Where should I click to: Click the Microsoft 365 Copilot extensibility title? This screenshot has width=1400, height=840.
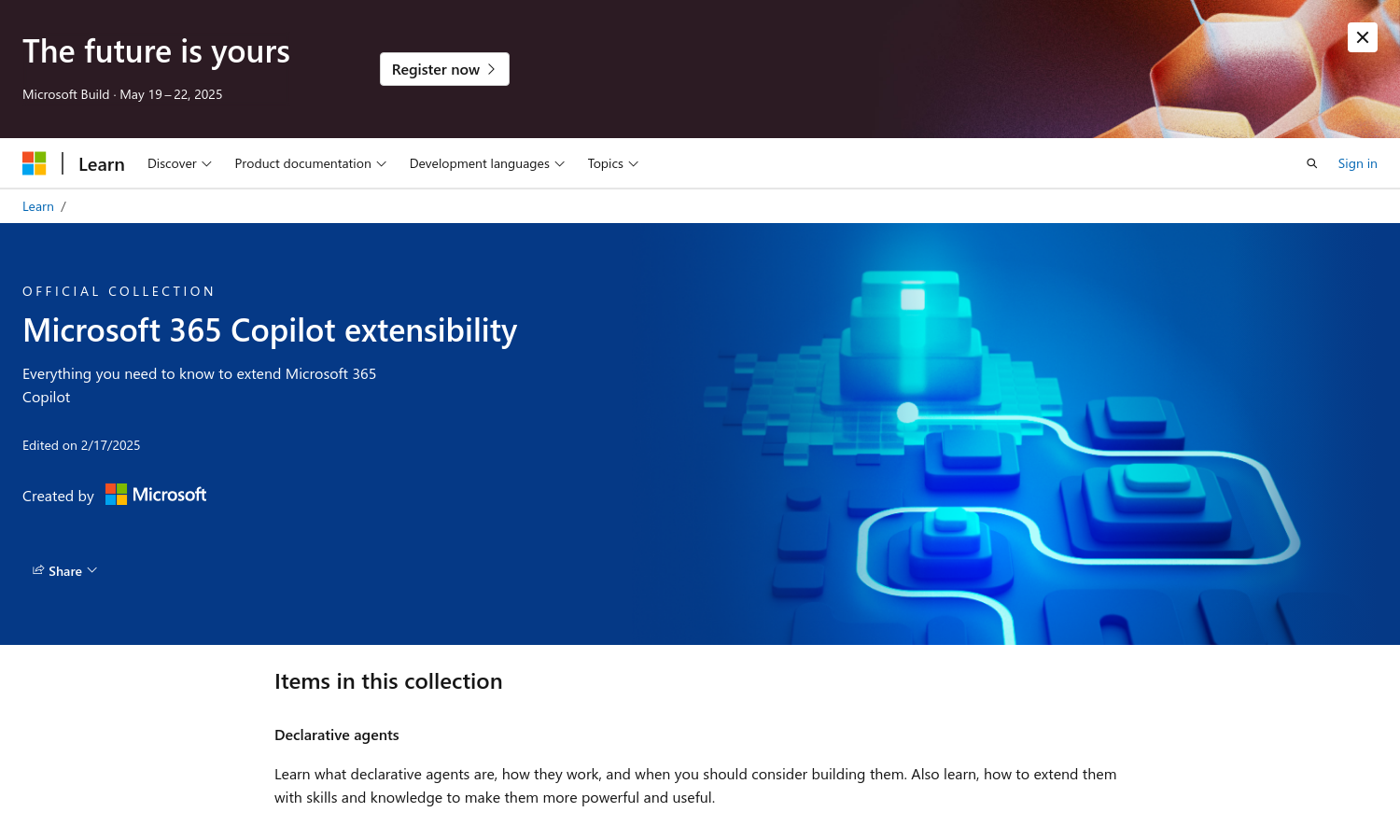(x=269, y=329)
